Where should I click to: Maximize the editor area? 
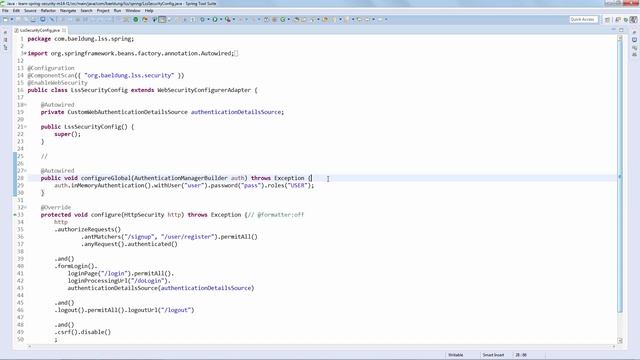621,30
